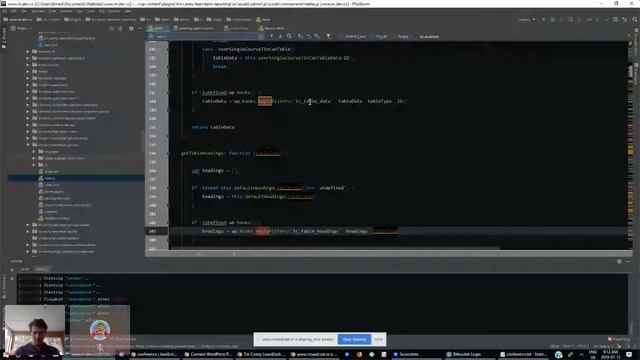The height and width of the screenshot is (360, 640).
Task: Open the Windows notification center icon
Action: (x=629, y=354)
